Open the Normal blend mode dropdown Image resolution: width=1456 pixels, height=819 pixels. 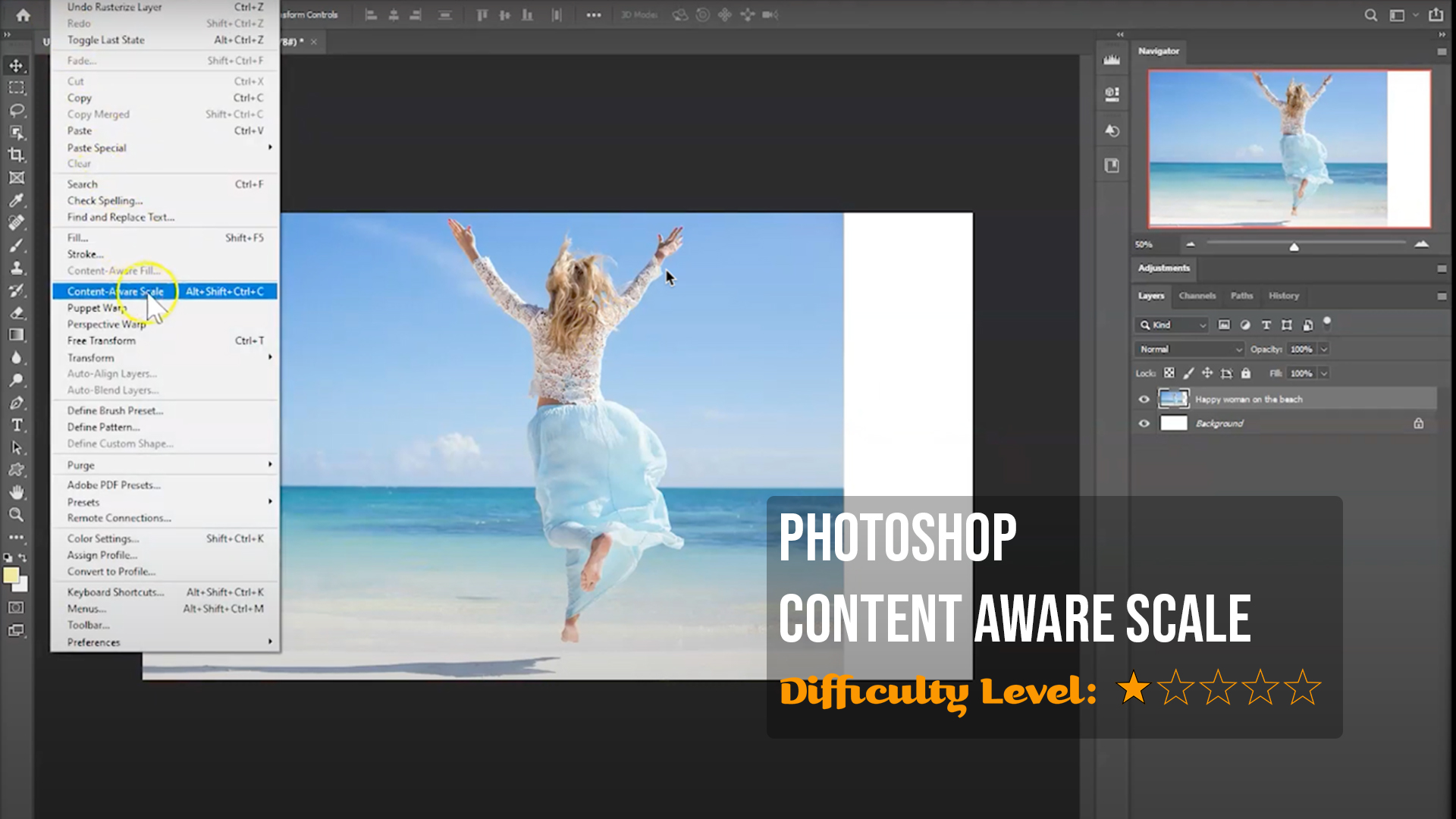tap(1191, 350)
